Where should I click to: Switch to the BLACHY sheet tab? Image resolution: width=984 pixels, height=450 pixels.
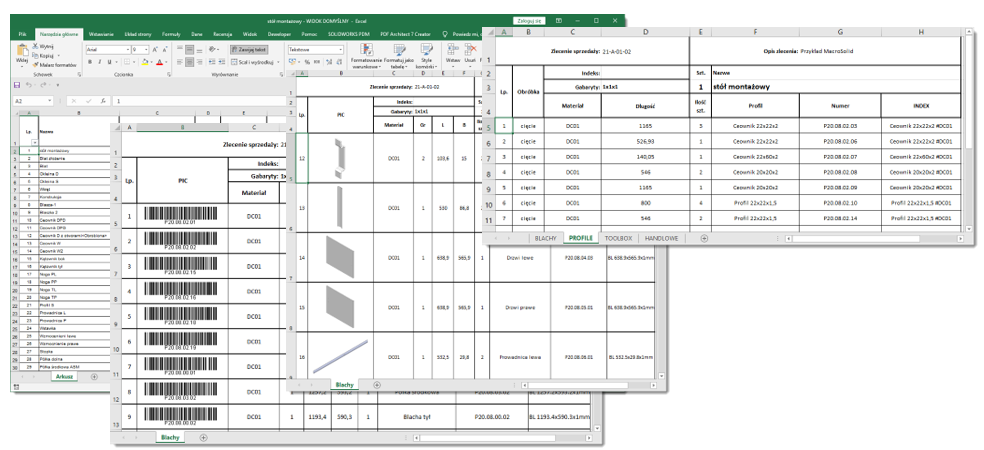(545, 238)
